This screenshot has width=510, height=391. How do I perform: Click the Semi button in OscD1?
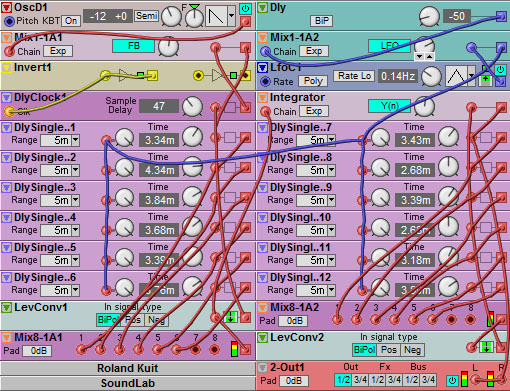pos(147,16)
